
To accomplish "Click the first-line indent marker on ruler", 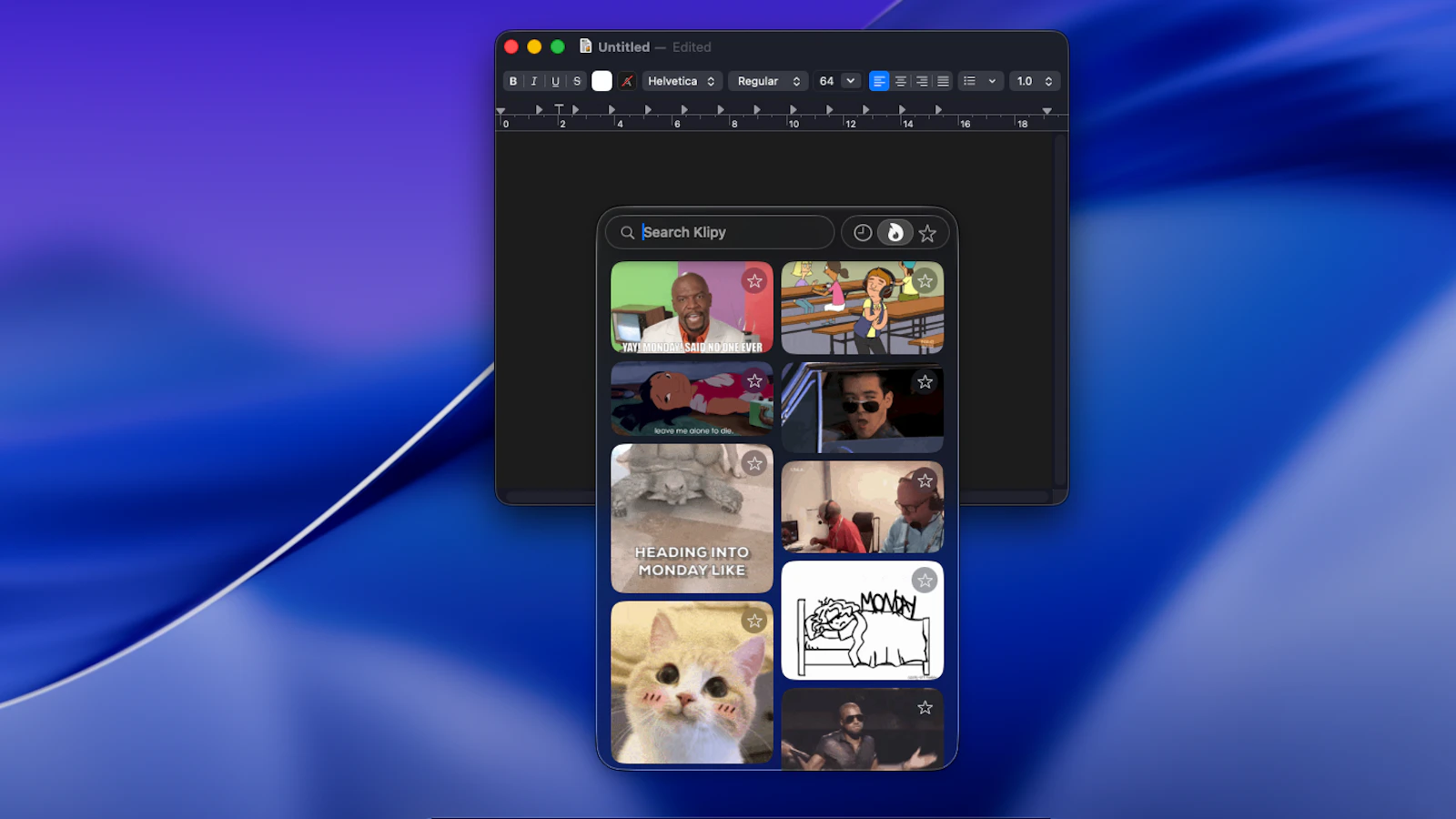I will click(x=559, y=107).
